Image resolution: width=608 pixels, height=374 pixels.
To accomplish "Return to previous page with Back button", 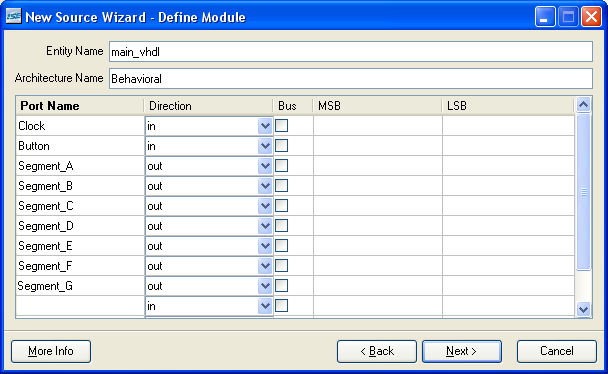I will (377, 351).
